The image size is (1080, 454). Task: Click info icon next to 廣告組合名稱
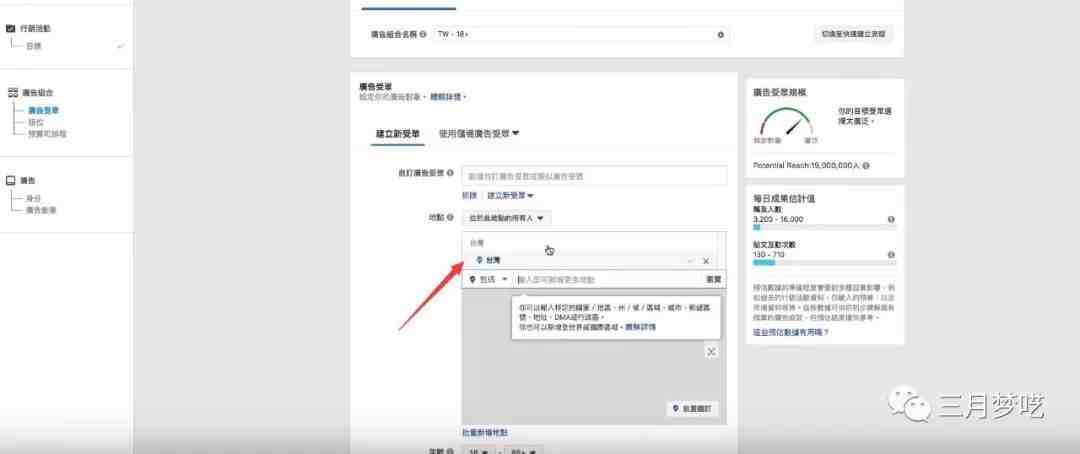[422, 34]
